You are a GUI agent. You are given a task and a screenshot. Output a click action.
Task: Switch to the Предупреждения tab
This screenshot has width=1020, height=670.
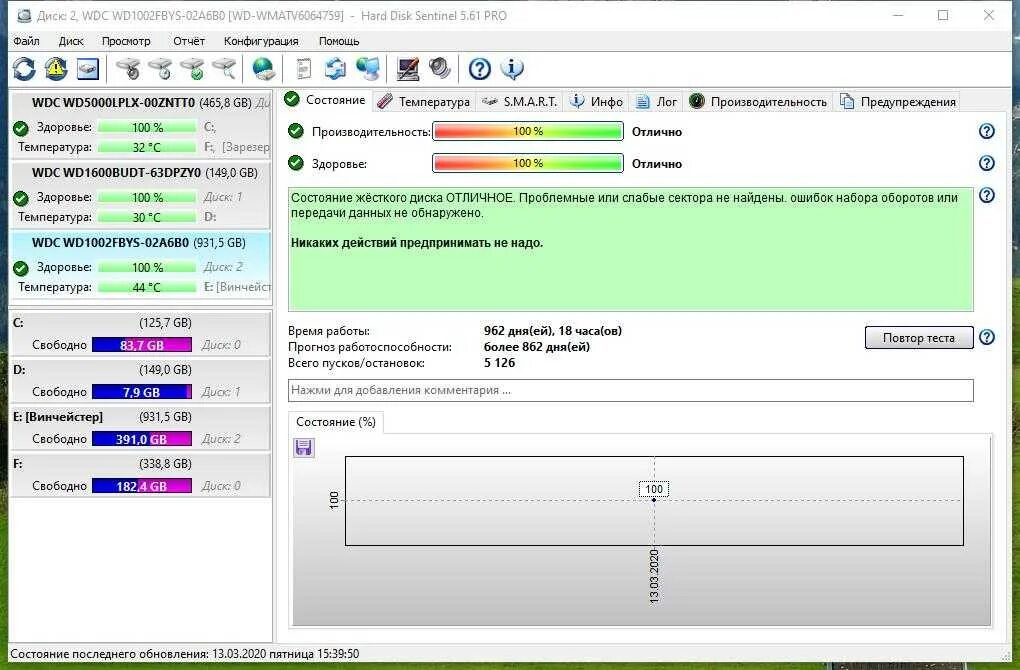(898, 101)
